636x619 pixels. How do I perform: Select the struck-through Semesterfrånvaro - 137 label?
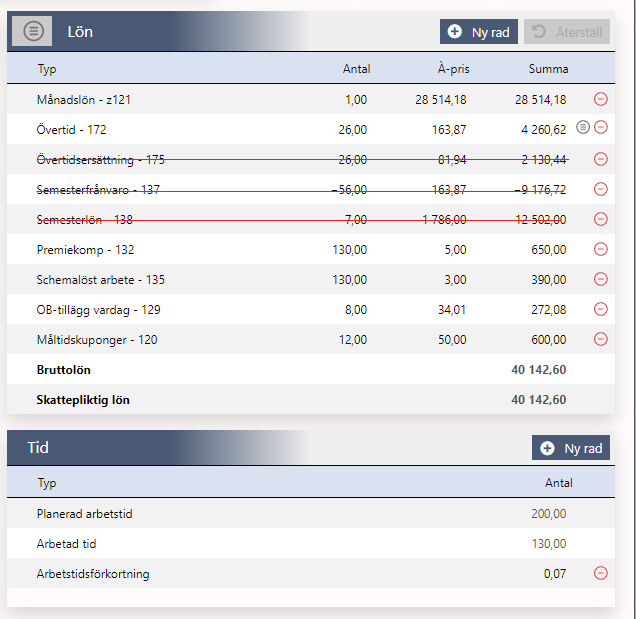98,190
